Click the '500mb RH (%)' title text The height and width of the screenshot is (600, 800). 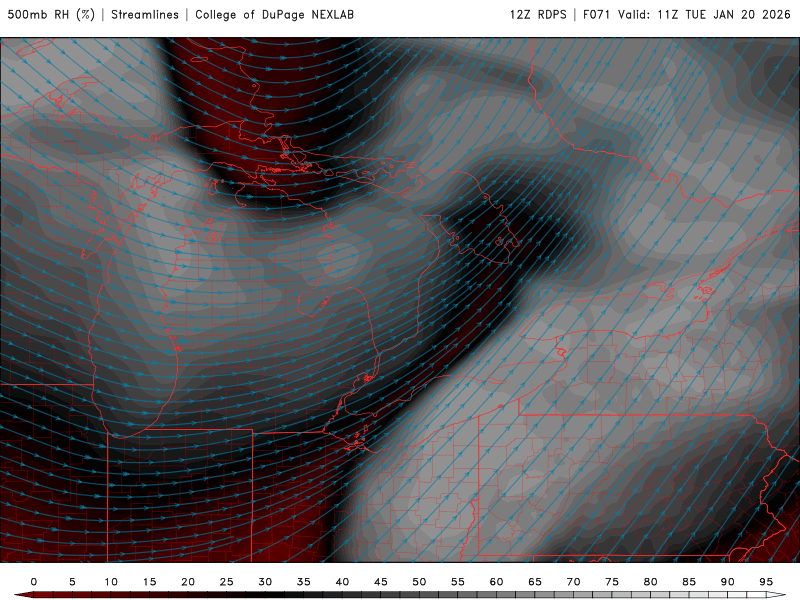pos(51,14)
